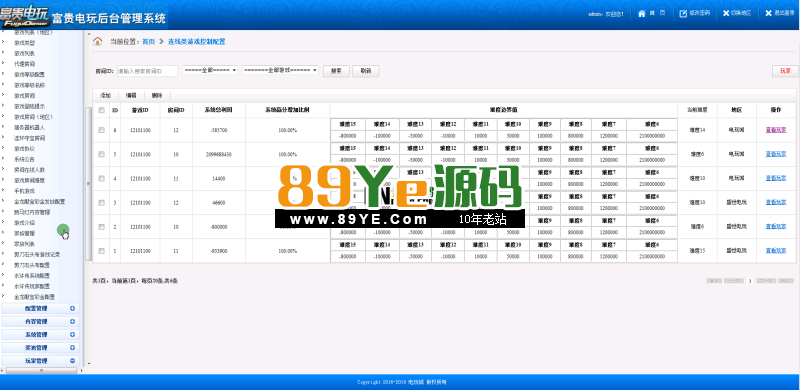The height and width of the screenshot is (390, 800).
Task: Click 查看玩家 link in row ID 2
Action: [x=776, y=227]
